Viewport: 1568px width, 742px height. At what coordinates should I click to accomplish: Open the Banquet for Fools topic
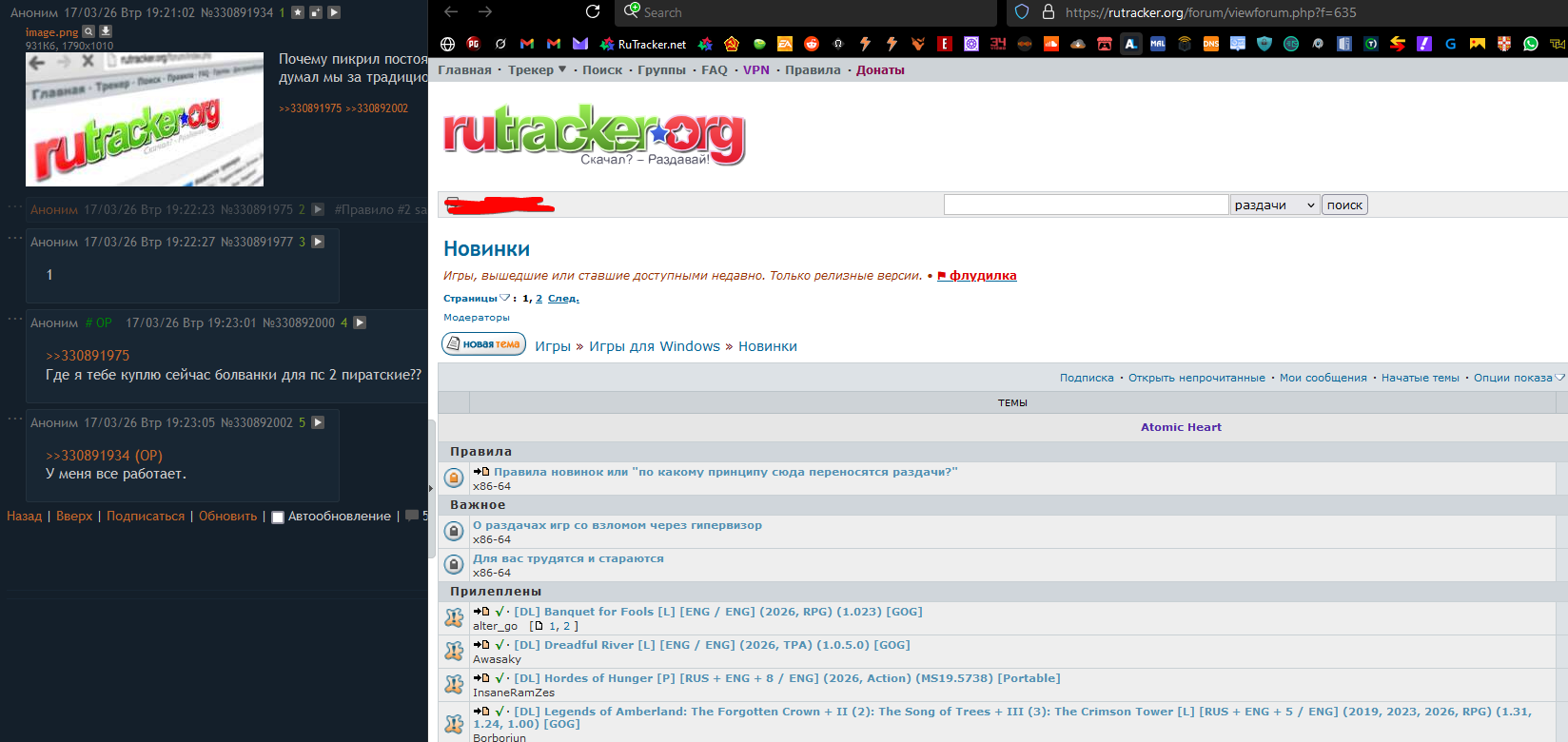coord(718,612)
